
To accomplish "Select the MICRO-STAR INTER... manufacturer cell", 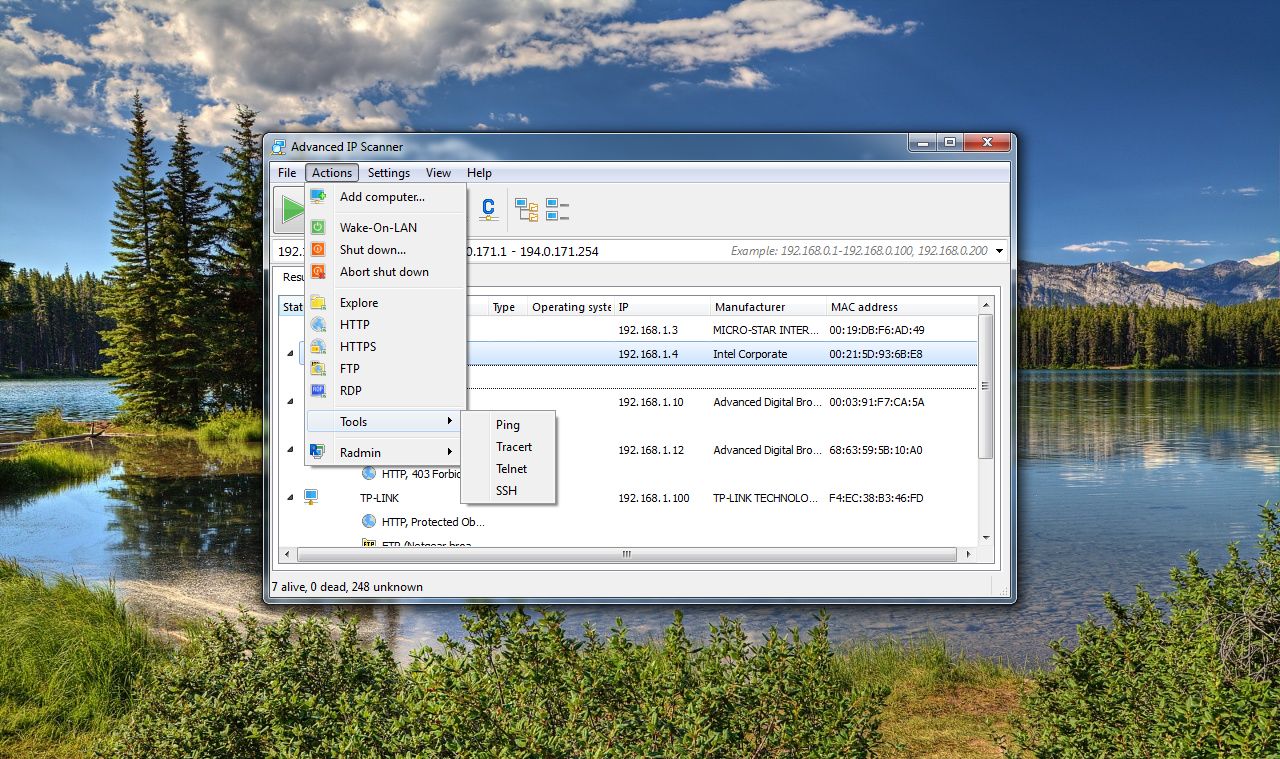I will (767, 330).
